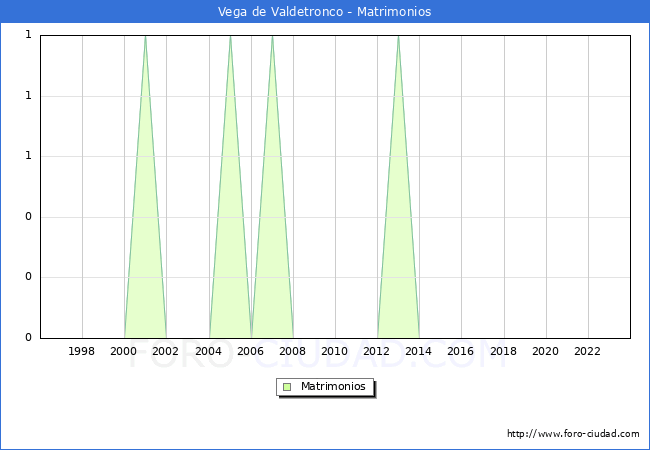Click the 2000 x-axis label

click(124, 351)
